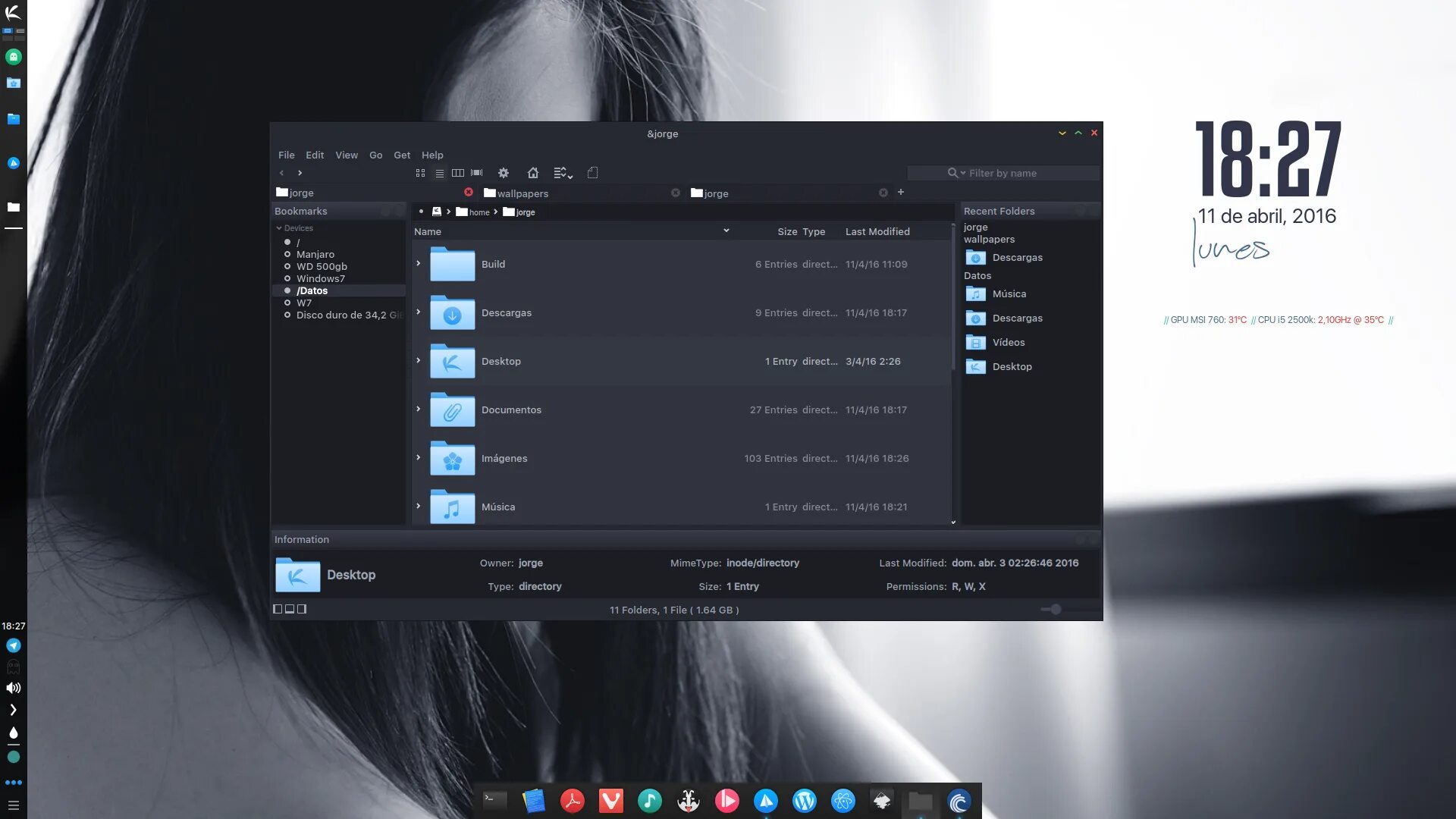Expand the Descargas folder tree arrow
This screenshot has height=819, width=1456.
click(x=418, y=312)
